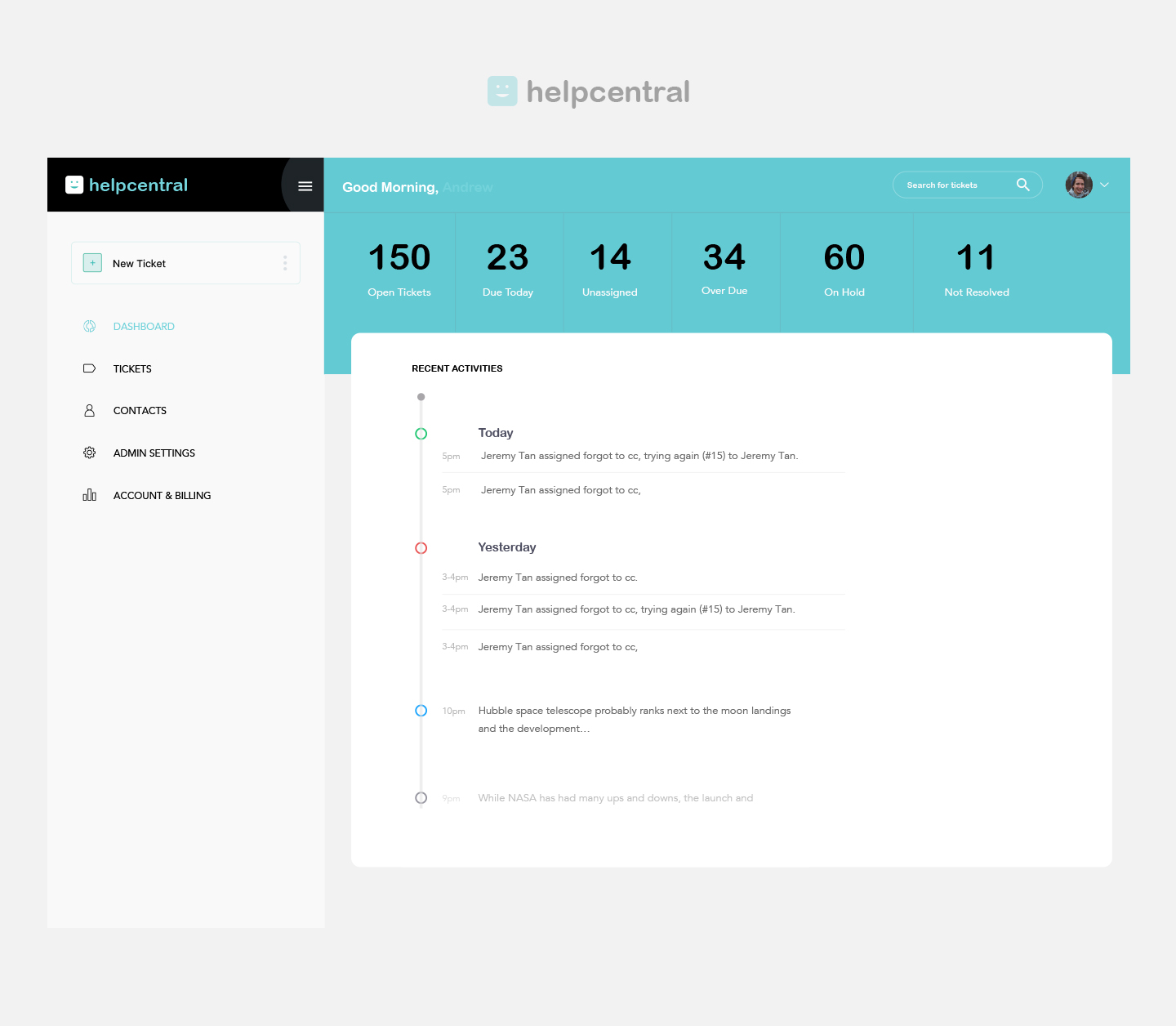Open the TICKETS menu item
Screen dimensions: 1176x1026
tap(132, 368)
